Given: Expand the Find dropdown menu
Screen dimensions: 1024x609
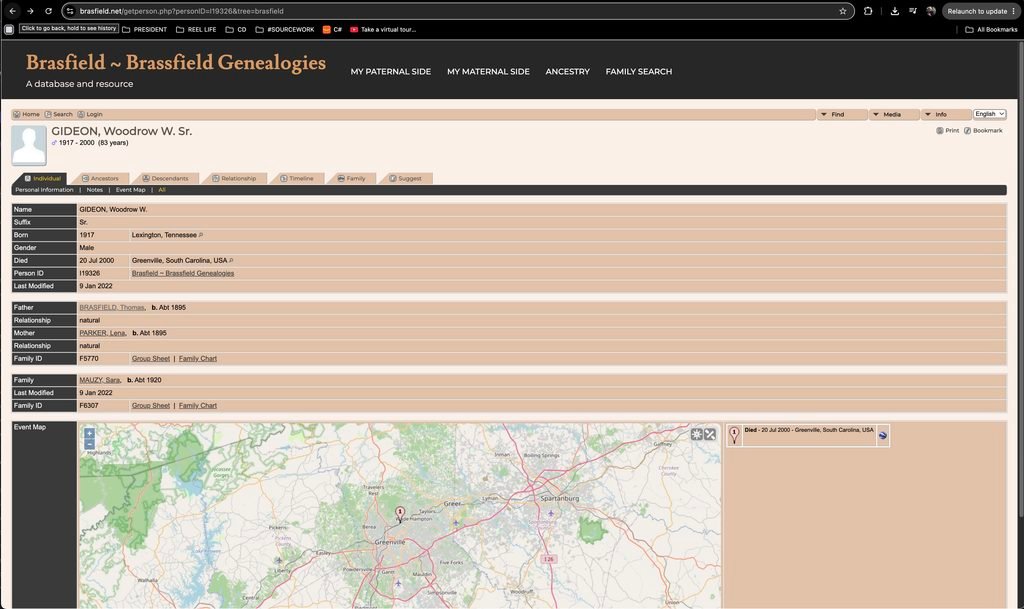Looking at the screenshot, I should point(842,114).
